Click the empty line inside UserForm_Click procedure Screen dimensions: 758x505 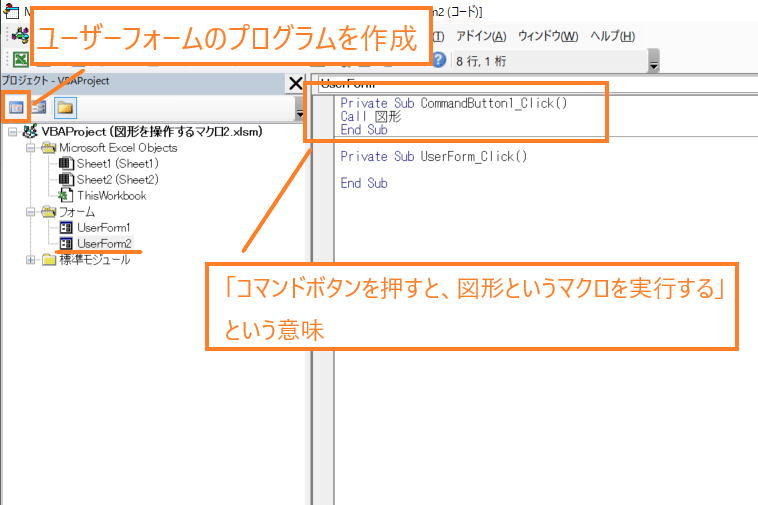[546, 170]
